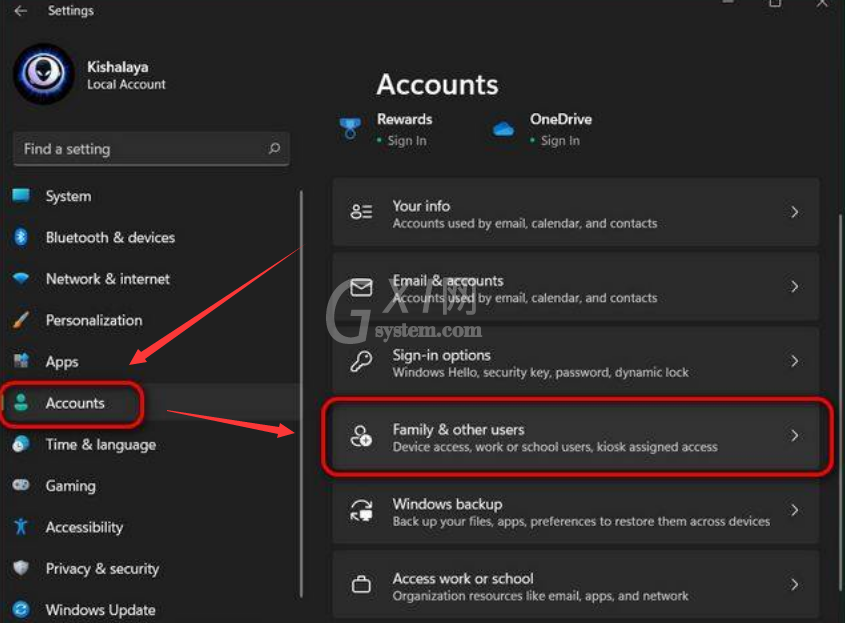This screenshot has height=623, width=845.
Task: Click the Windows backup sync icon
Action: [361, 510]
